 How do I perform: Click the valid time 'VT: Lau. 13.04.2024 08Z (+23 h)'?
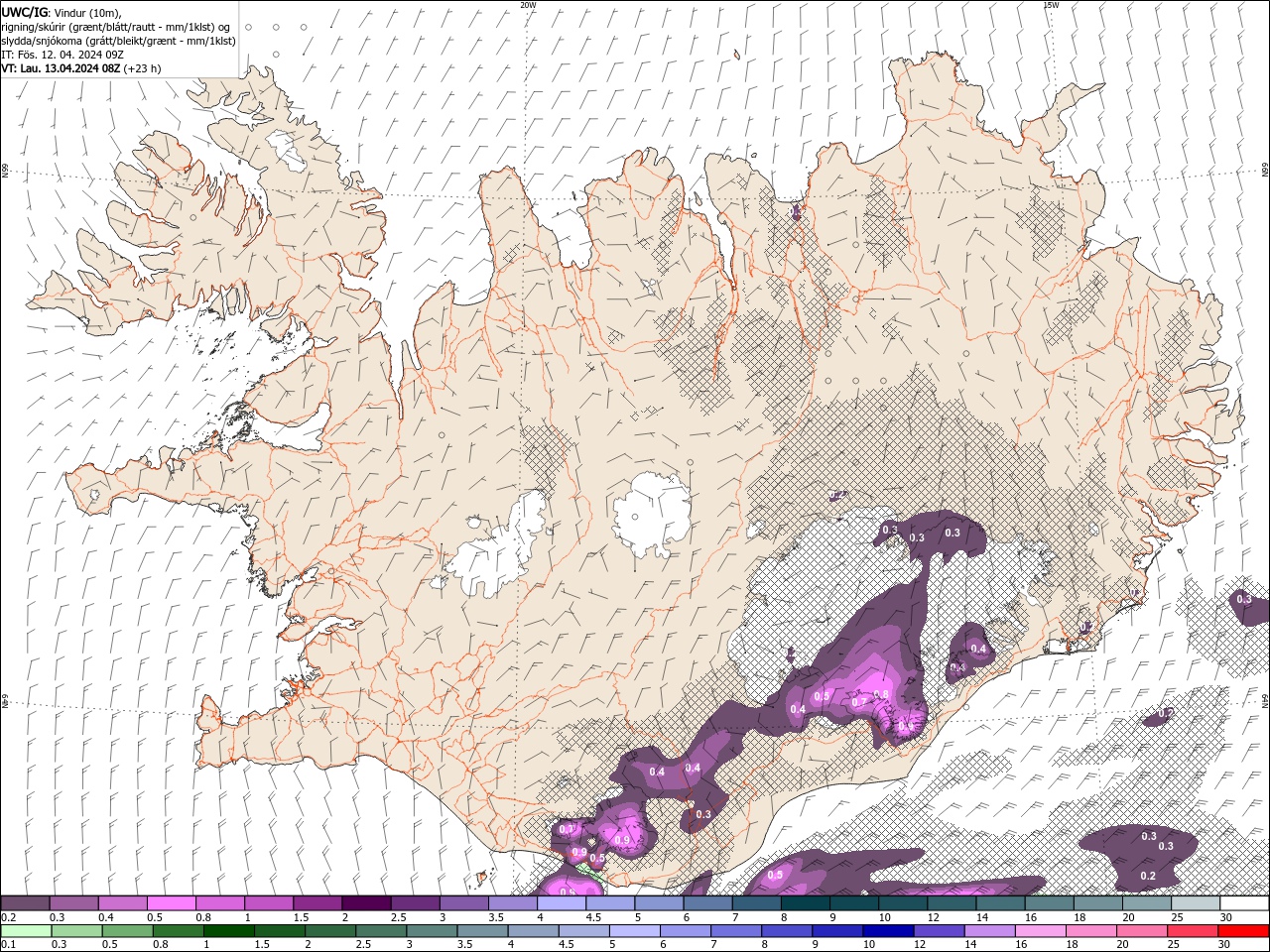81,68
